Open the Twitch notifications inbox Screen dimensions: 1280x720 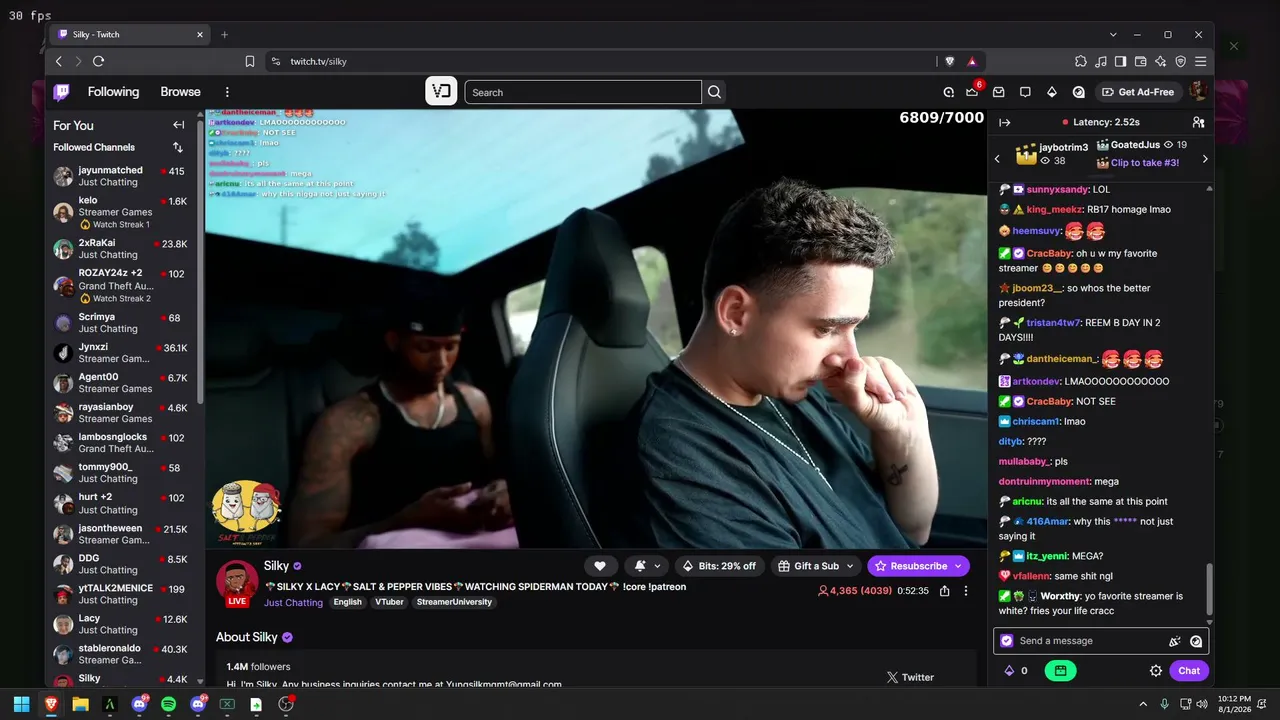[998, 92]
